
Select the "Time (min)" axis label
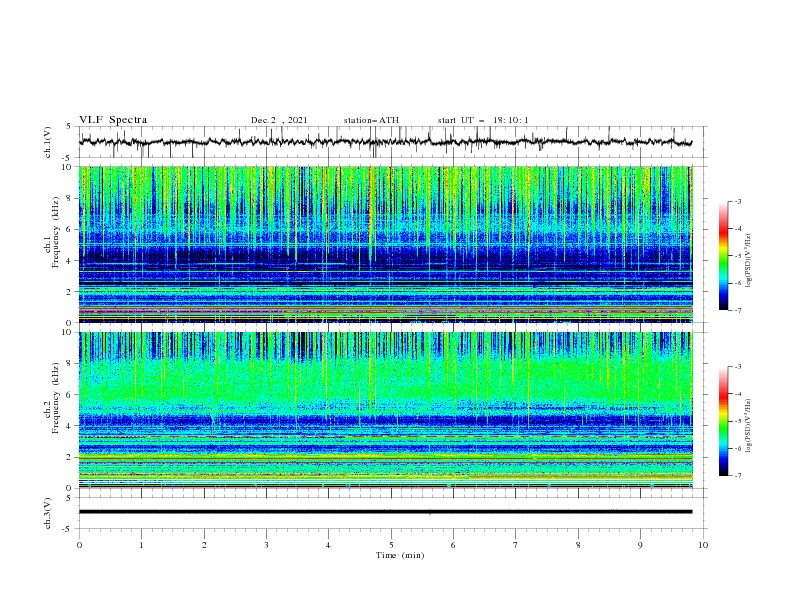400,555
